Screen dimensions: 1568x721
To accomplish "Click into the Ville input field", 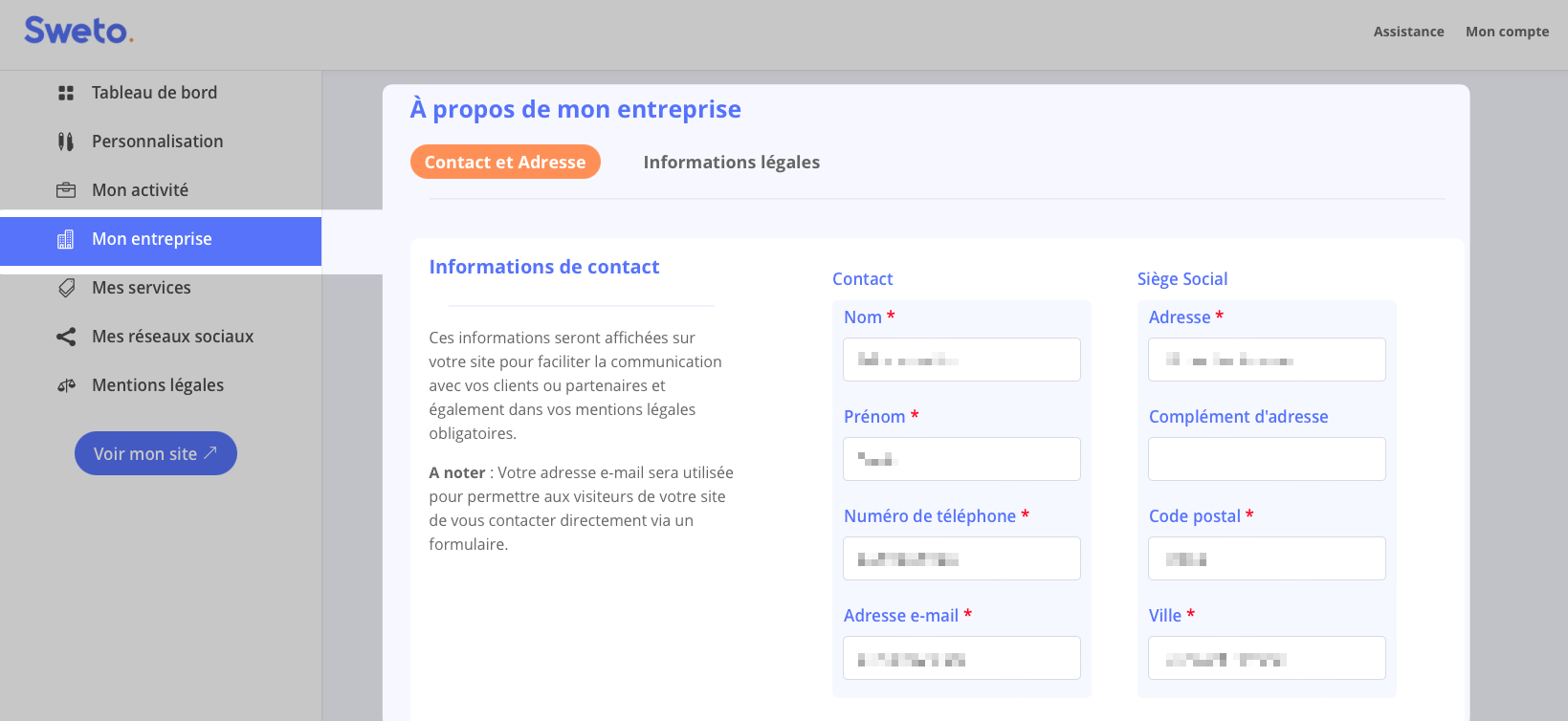I will 1267,658.
